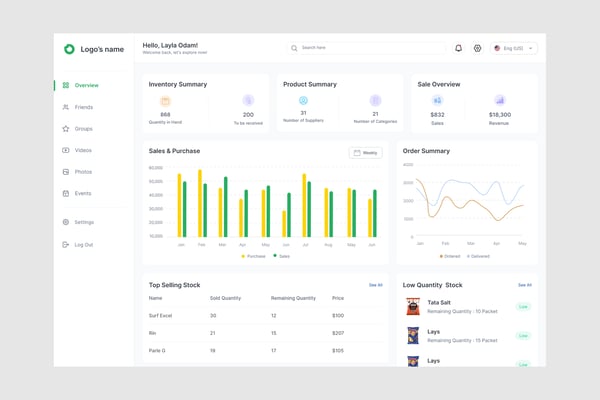Viewport: 600px width, 400px height.
Task: Click the Surf Excel row name
Action: [x=160, y=315]
